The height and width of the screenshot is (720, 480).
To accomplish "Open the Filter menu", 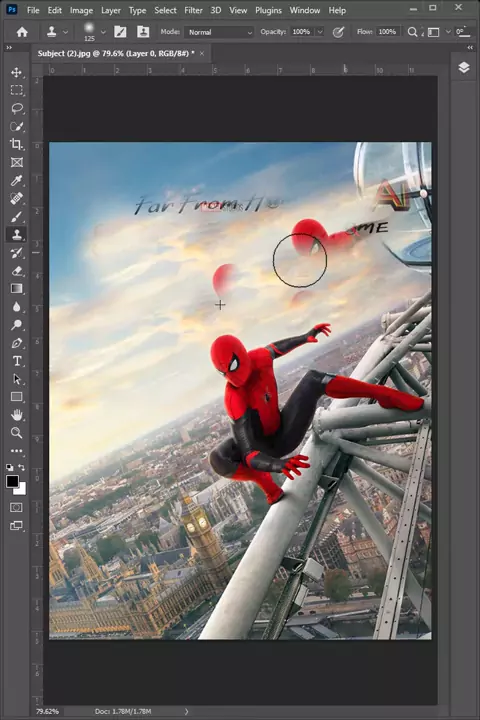I will pyautogui.click(x=193, y=10).
